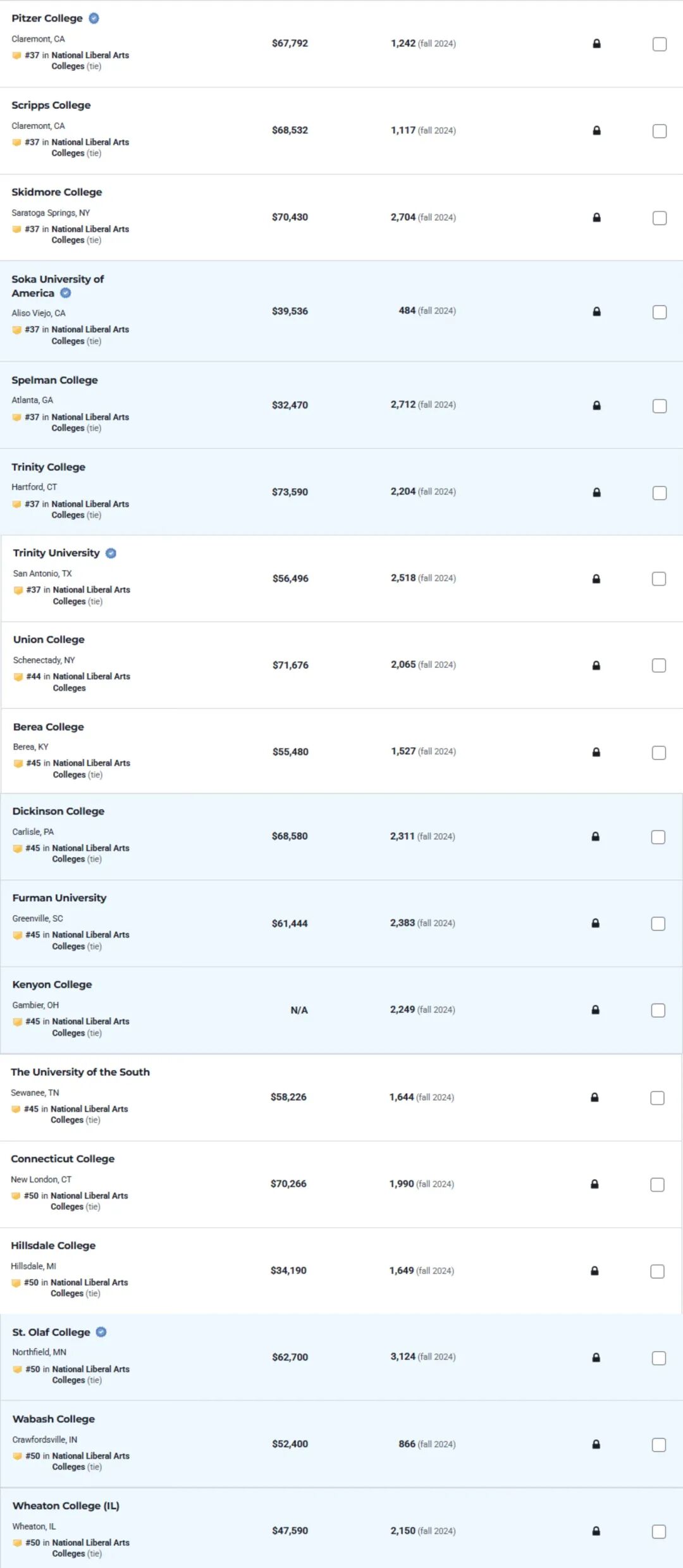683x1568 pixels.
Task: Open The University of the South link
Action: [x=80, y=1071]
